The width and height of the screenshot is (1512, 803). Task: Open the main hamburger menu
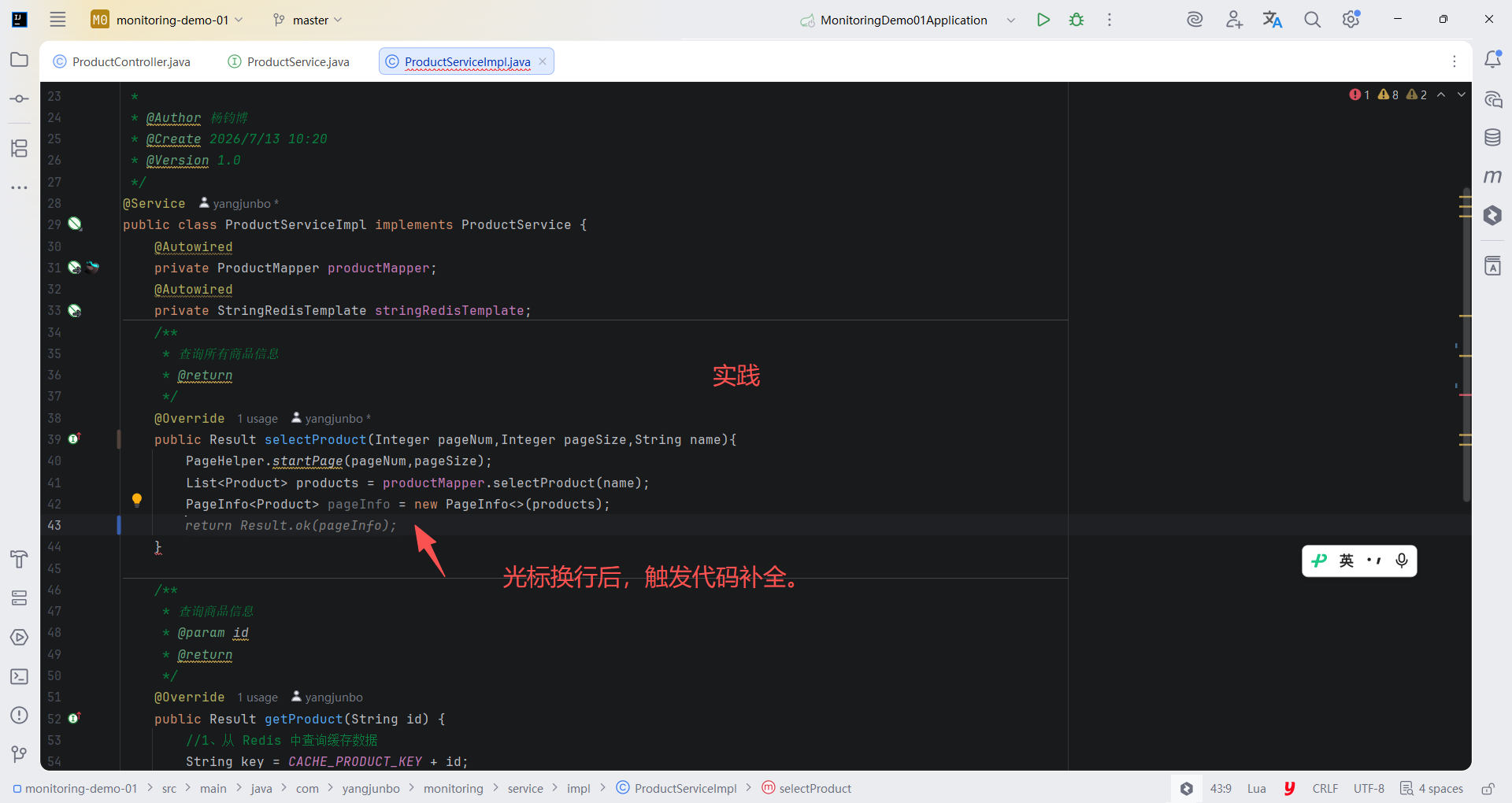click(57, 20)
